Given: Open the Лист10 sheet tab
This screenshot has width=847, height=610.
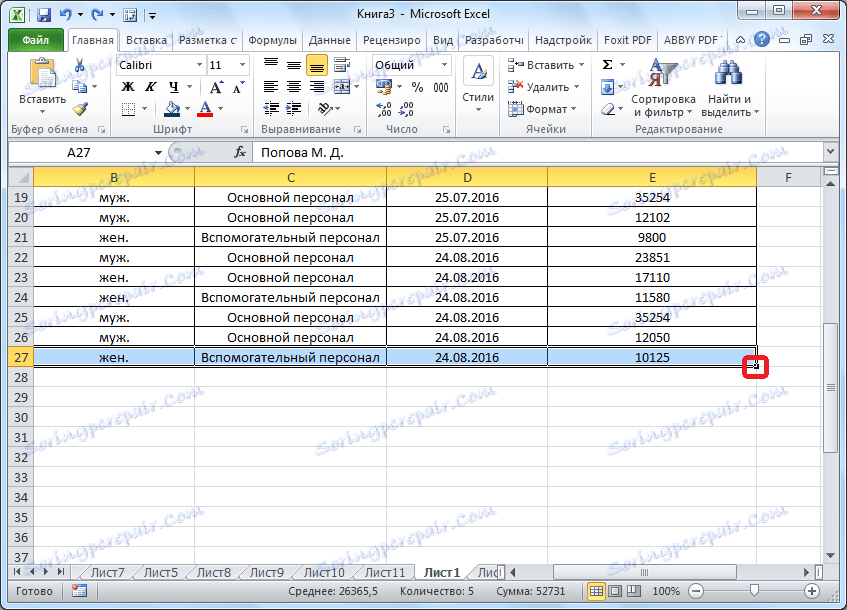Looking at the screenshot, I should 323,573.
